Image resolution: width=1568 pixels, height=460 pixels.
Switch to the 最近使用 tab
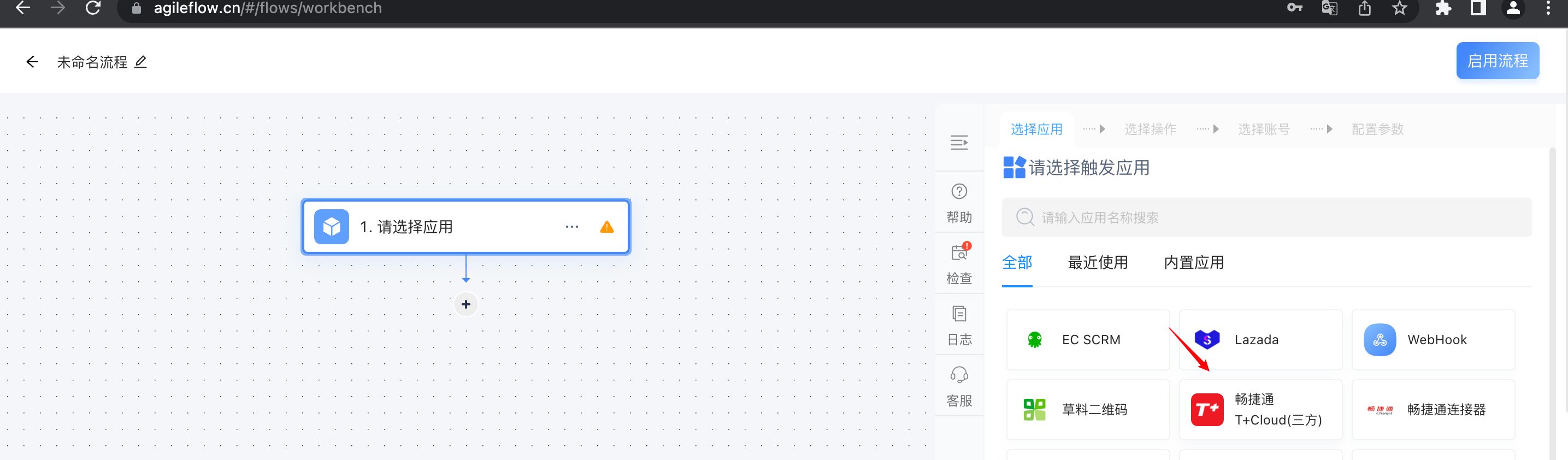[1097, 262]
